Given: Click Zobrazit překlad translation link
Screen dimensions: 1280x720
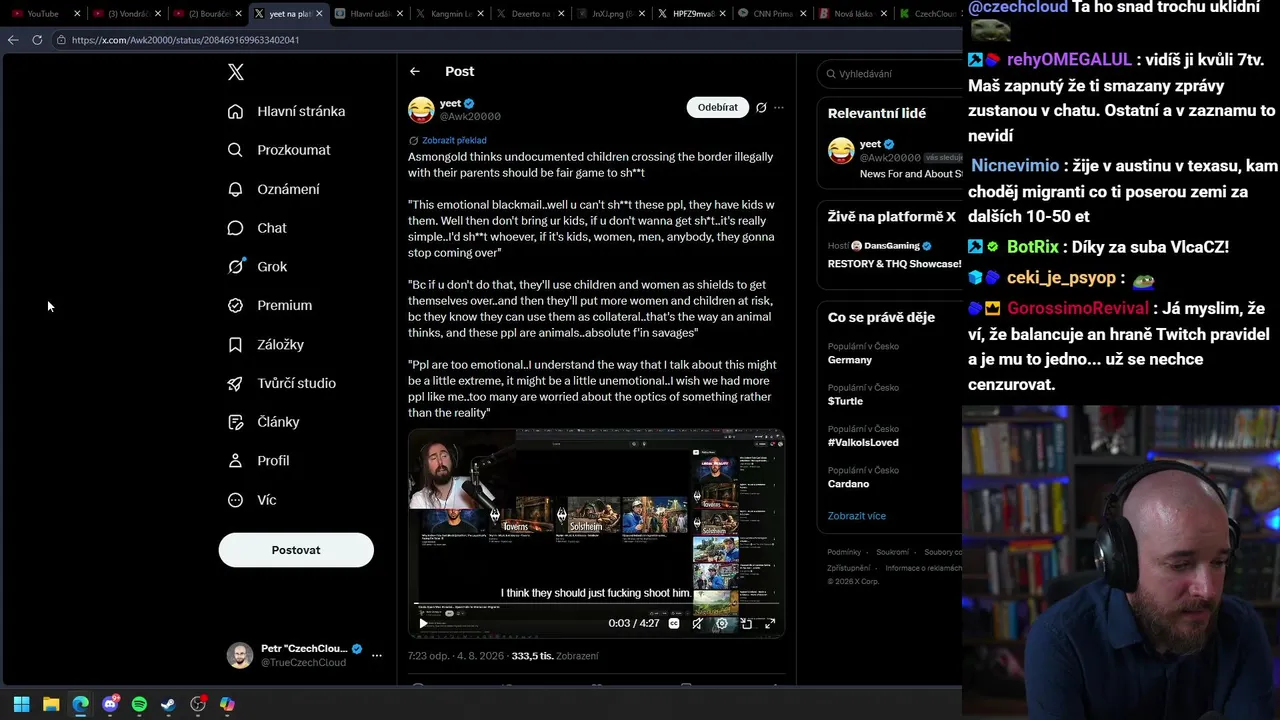Looking at the screenshot, I should click(x=454, y=141).
